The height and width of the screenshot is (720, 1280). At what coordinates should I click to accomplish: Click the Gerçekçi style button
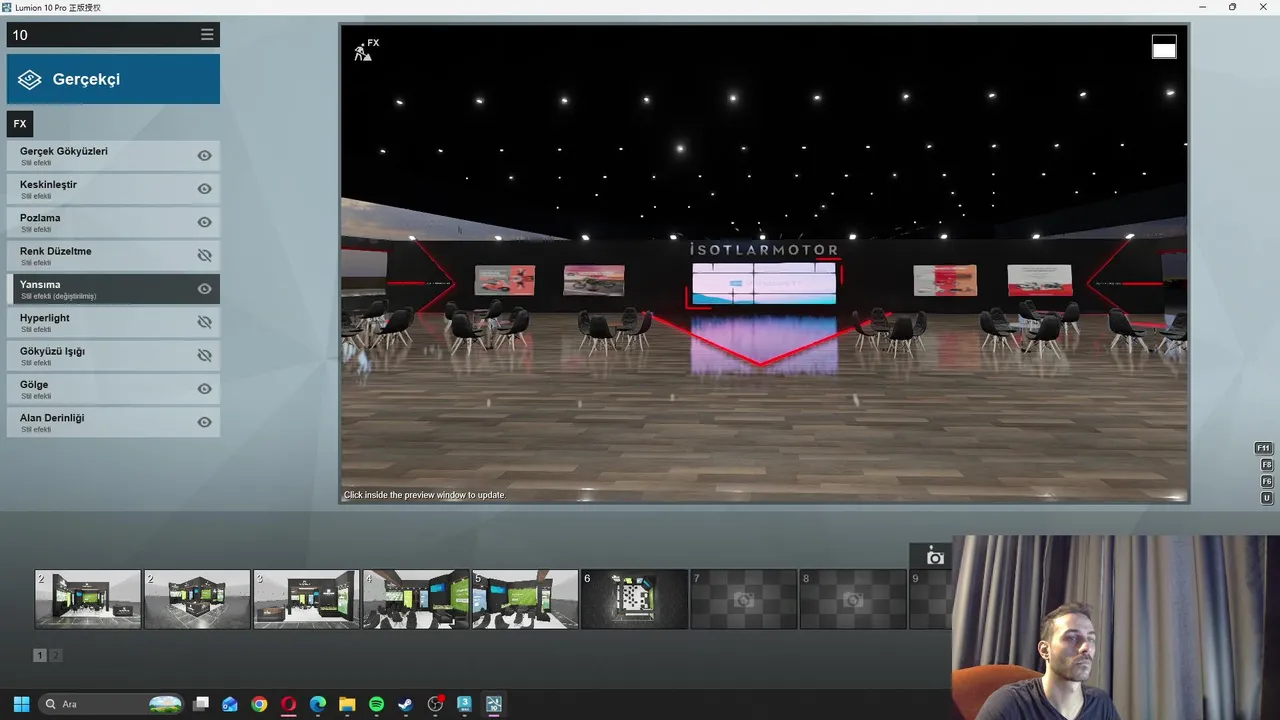point(113,79)
